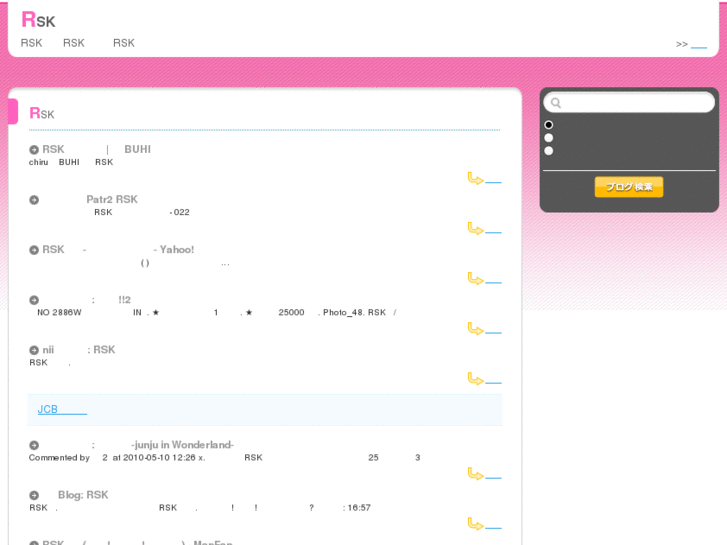Click snippet text 'Photo_48. RSK'

(x=355, y=313)
